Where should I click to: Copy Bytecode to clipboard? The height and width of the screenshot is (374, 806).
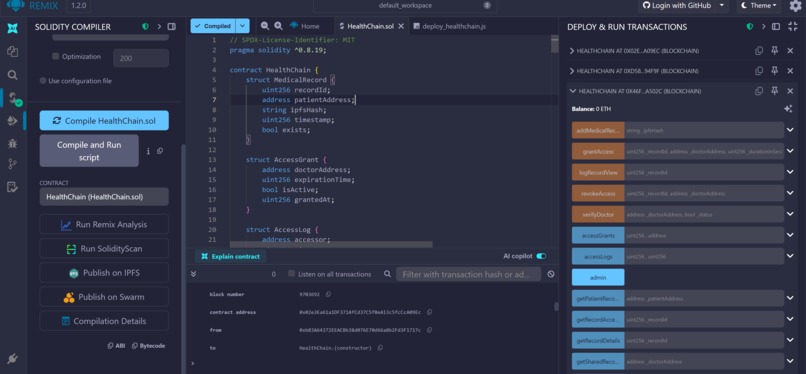point(149,346)
